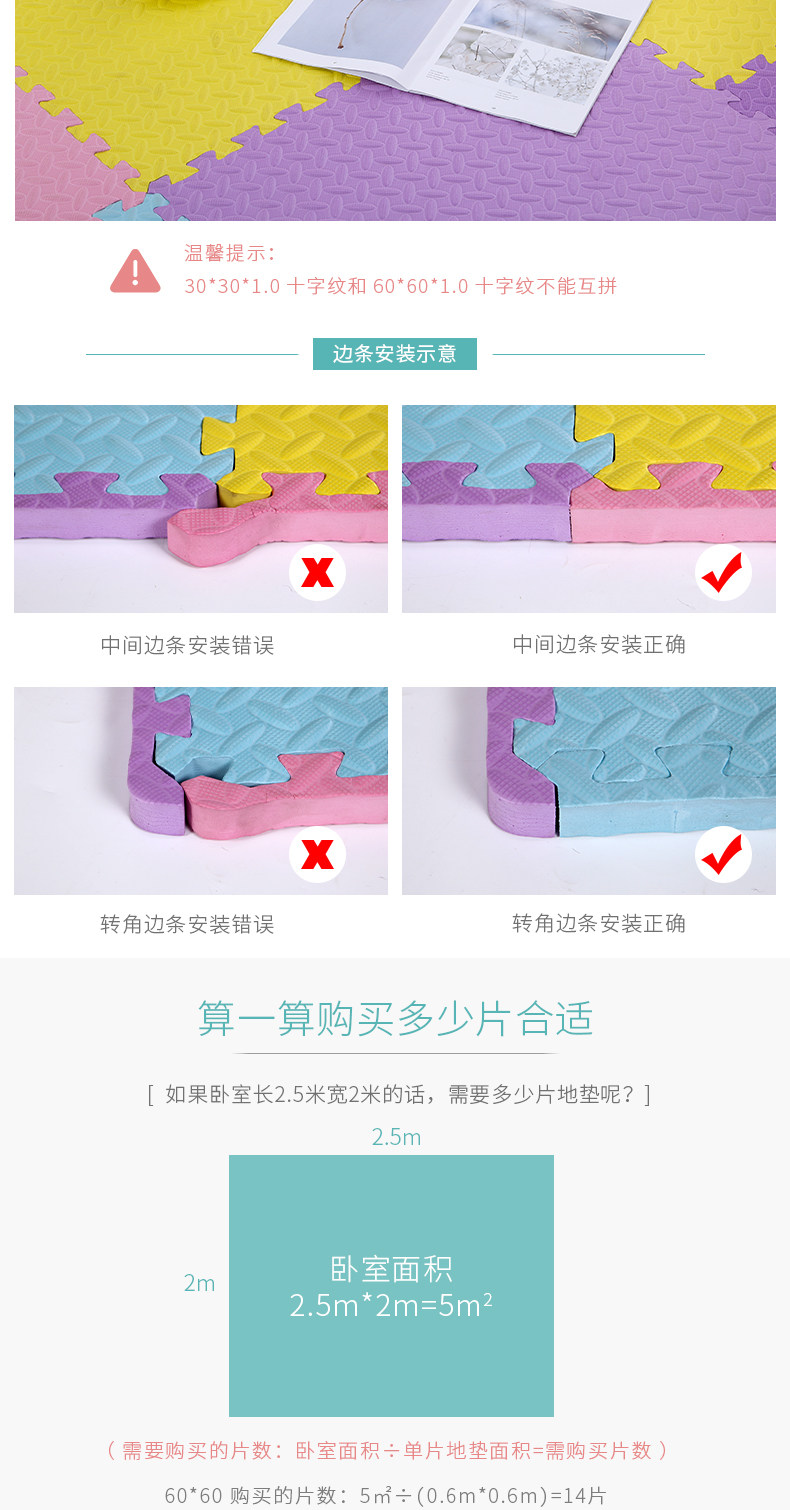The height and width of the screenshot is (1510, 790).
Task: Open the corner edge strip wrong installation photo
Action: coord(201,791)
